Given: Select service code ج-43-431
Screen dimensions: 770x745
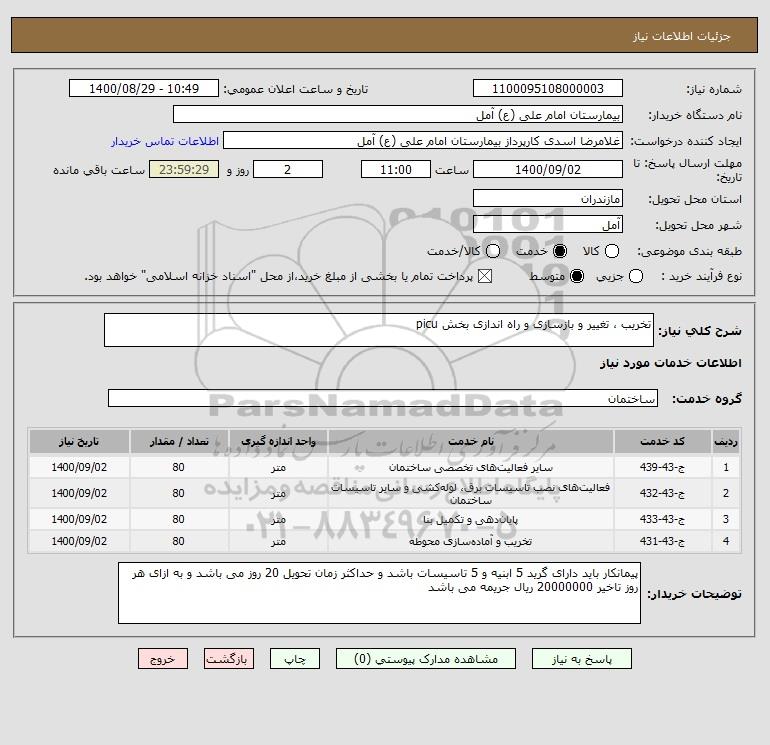Looking at the screenshot, I should point(662,541).
